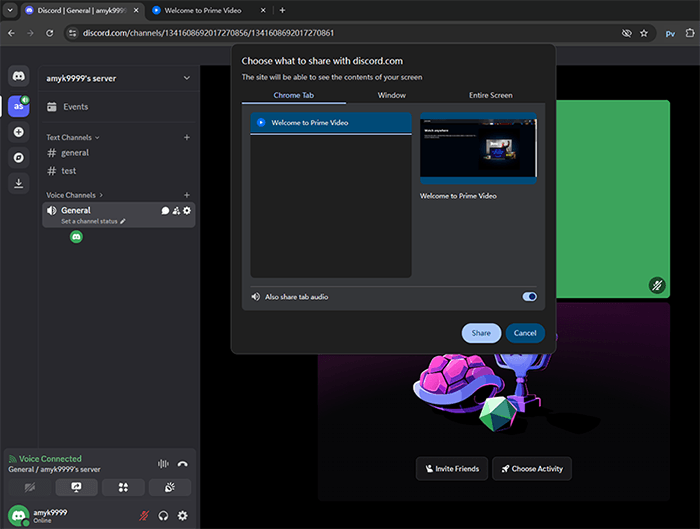The image size is (700, 529).
Task: Open third-party cookies eye icon
Action: click(x=627, y=33)
